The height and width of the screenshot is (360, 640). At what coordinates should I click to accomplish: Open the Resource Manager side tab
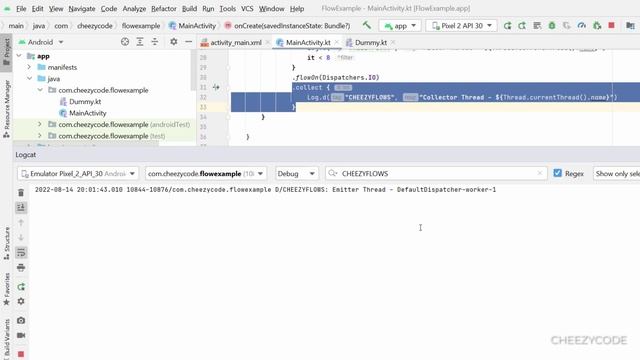click(6, 108)
